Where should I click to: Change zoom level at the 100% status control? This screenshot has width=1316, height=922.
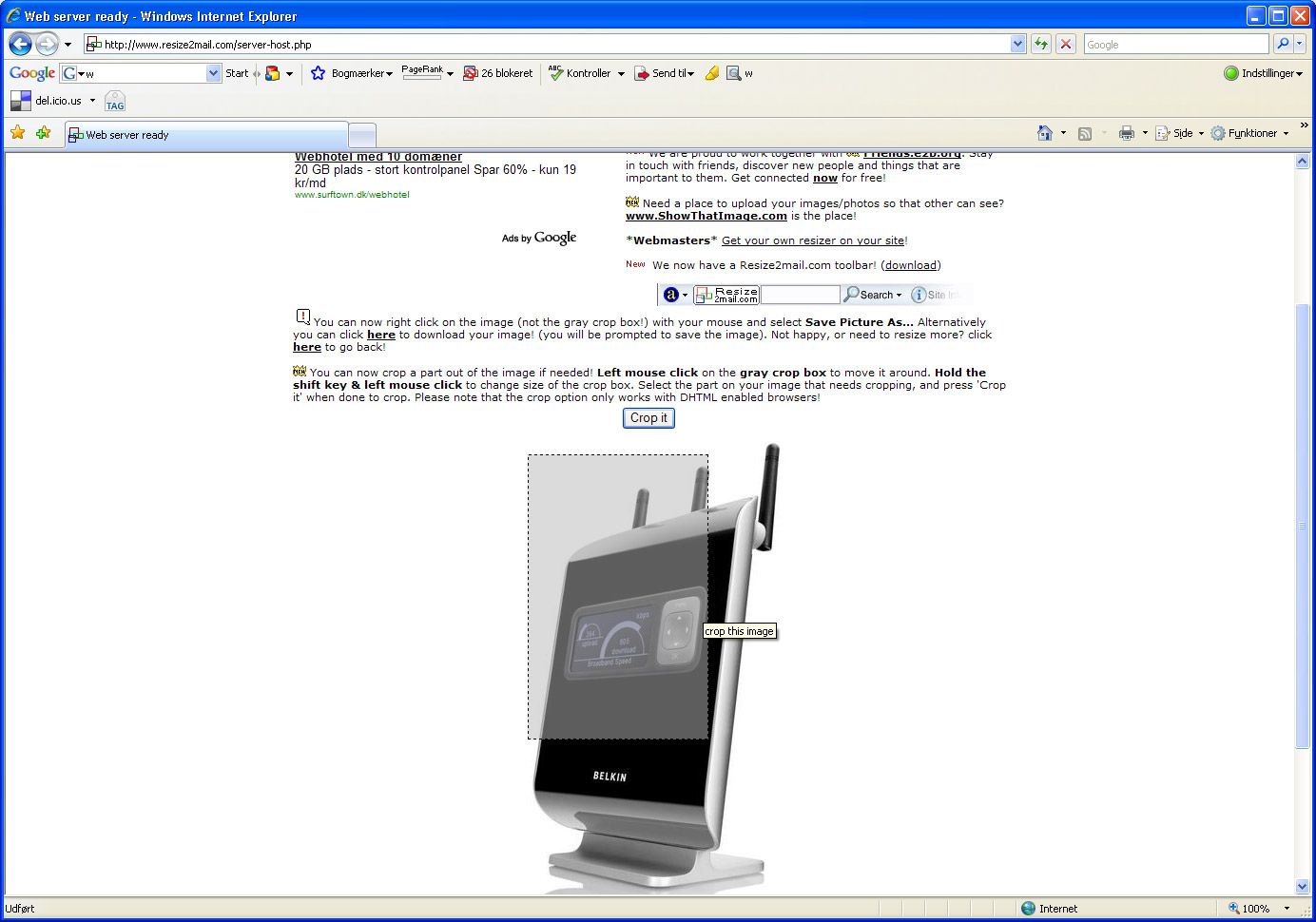[1249, 909]
